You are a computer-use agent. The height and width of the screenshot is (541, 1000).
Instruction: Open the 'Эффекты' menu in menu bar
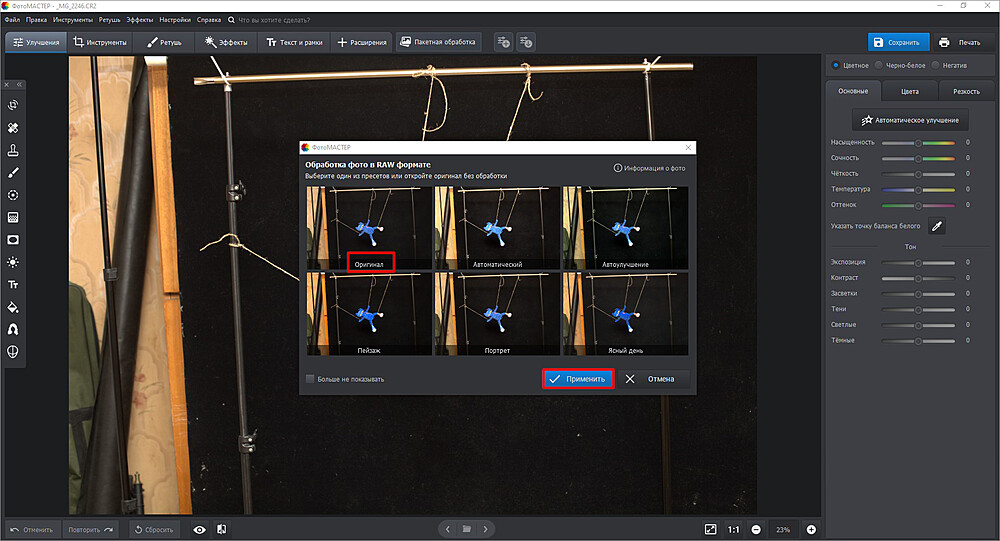click(x=139, y=19)
